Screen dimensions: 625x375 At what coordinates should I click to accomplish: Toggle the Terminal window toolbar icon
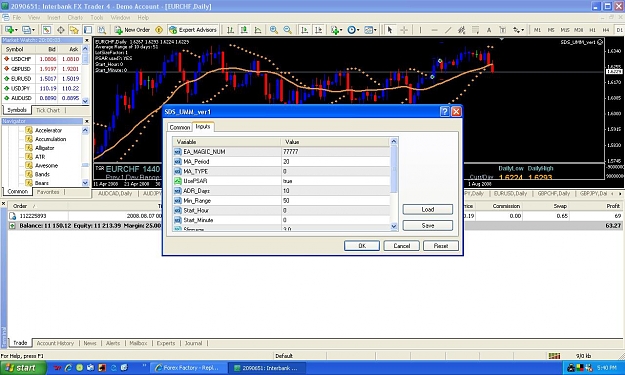click(88, 30)
